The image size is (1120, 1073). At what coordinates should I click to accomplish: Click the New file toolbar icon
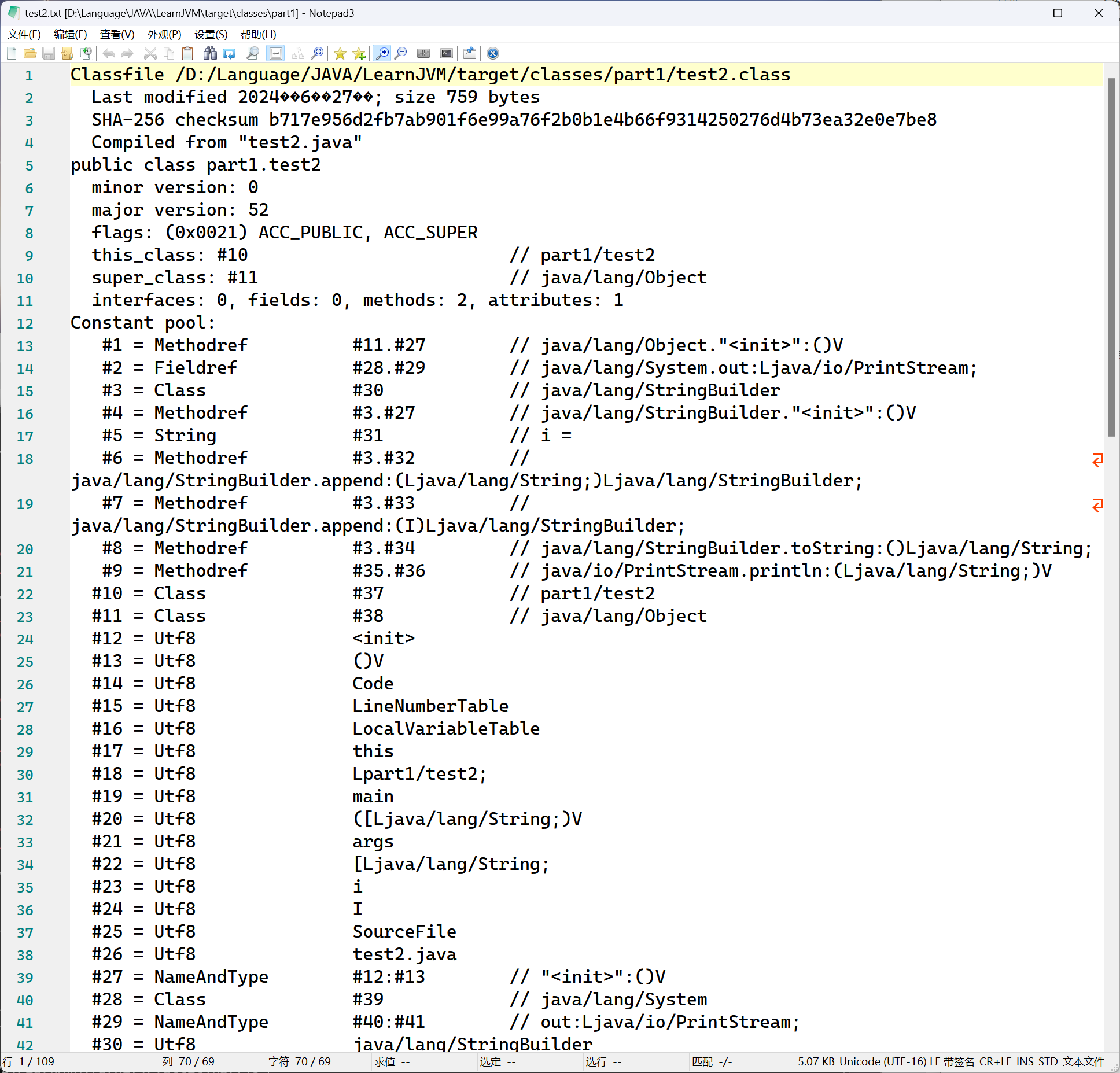coord(12,54)
